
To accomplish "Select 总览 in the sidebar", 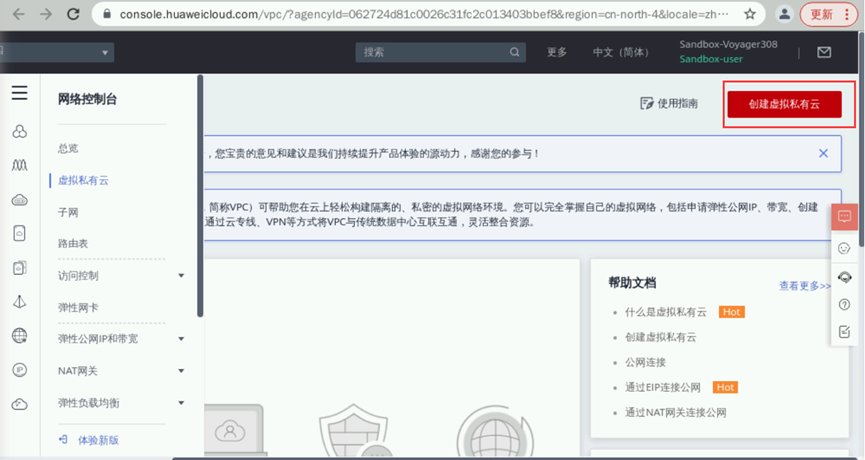I will [x=68, y=148].
